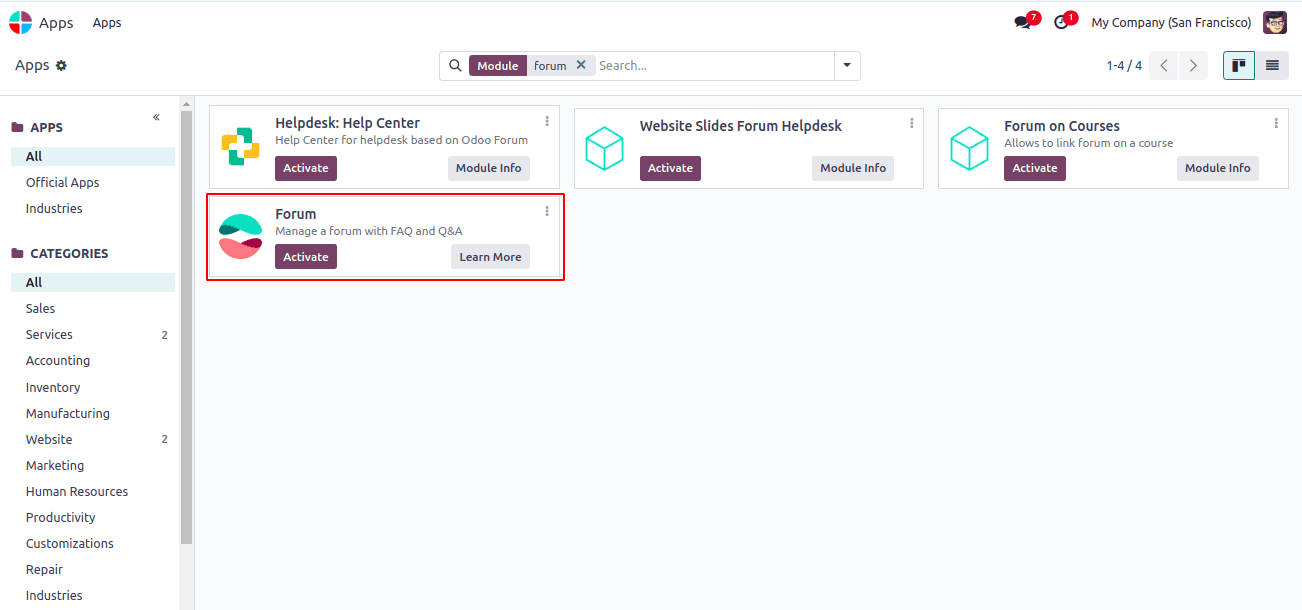Click the magnifying glass search icon
Screen dimensions: 1302x610
point(456,65)
